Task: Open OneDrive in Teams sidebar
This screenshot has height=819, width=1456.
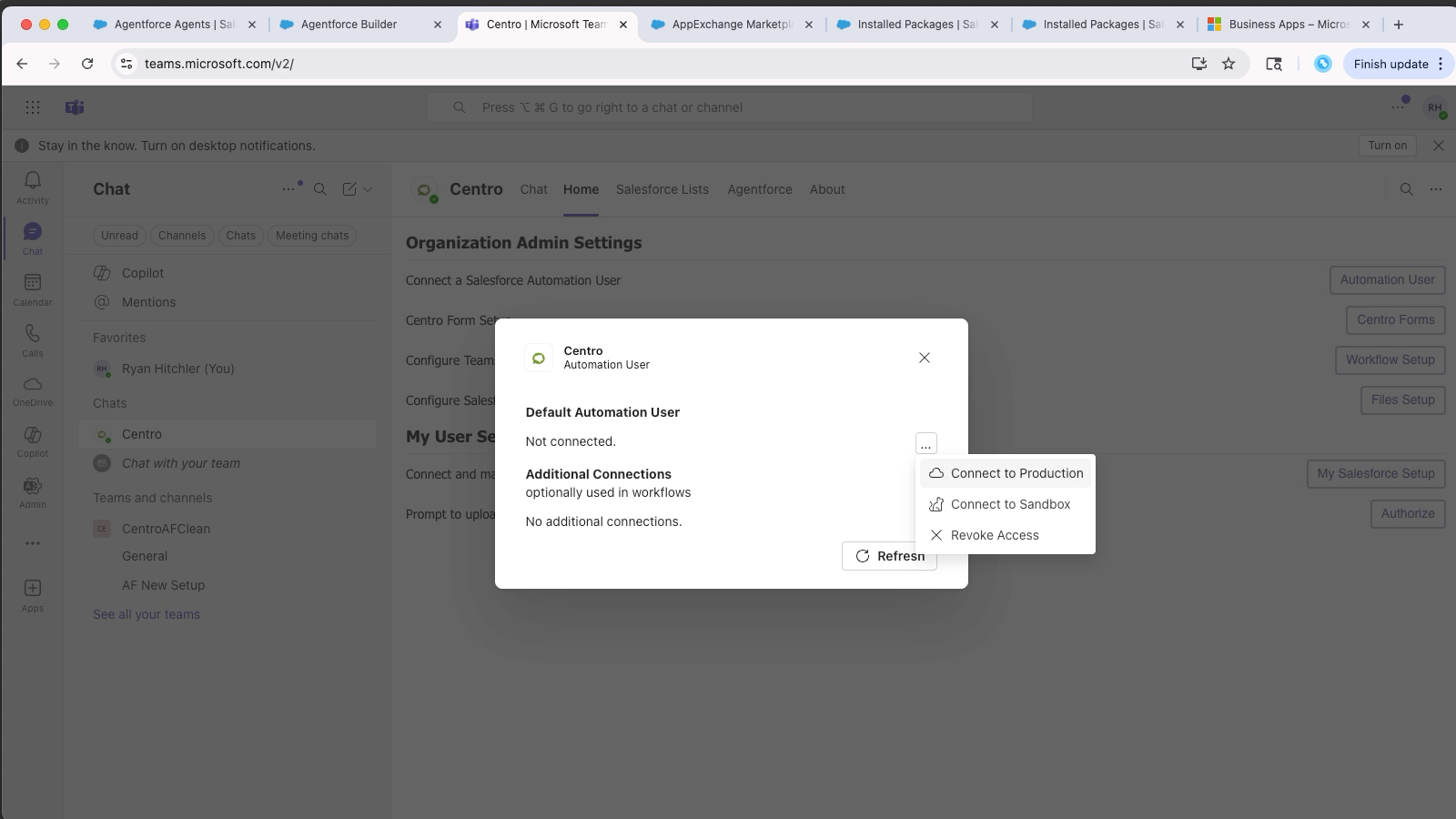Action: 33,391
